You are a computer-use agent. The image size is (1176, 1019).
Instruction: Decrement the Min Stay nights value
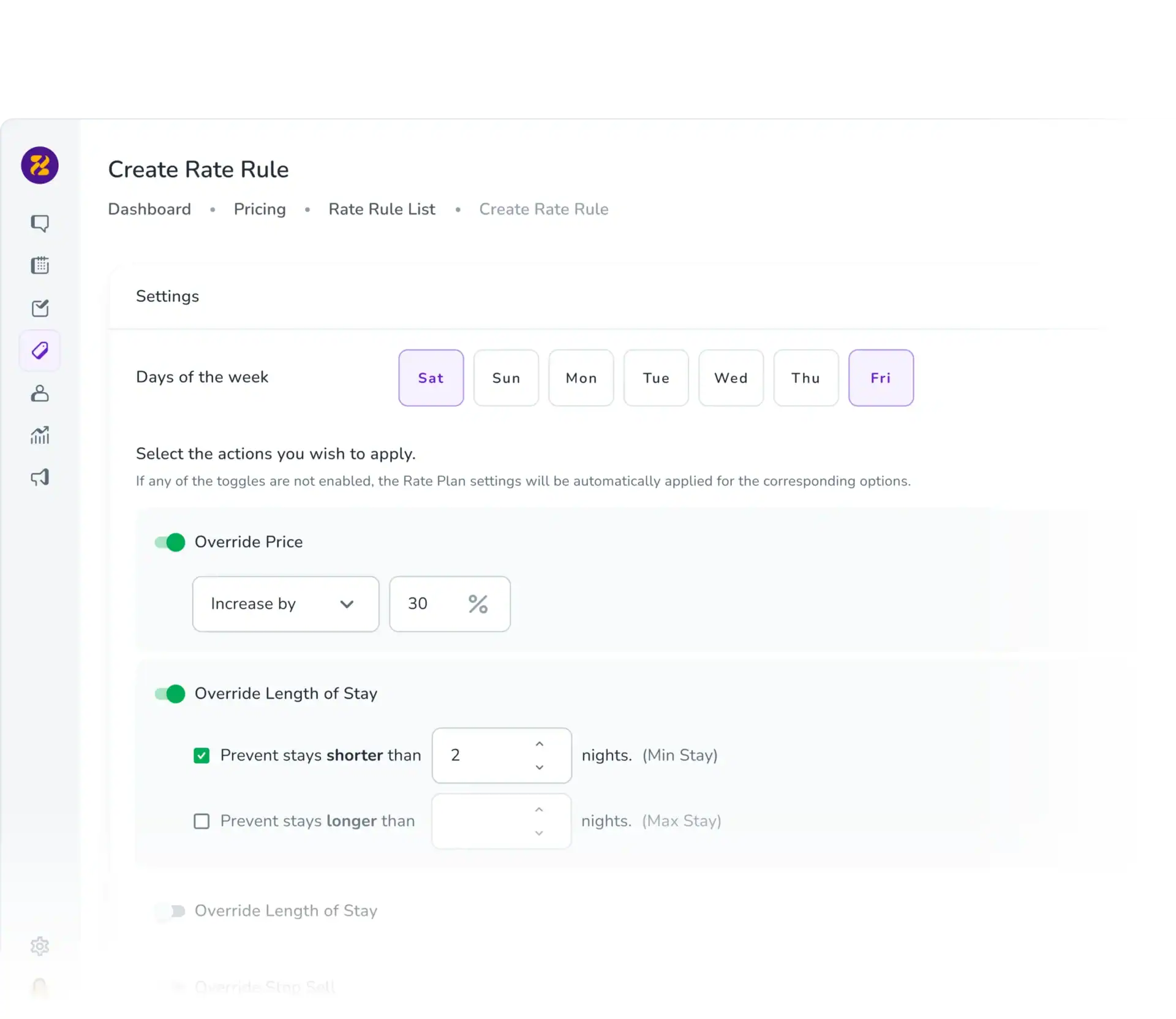tap(540, 767)
